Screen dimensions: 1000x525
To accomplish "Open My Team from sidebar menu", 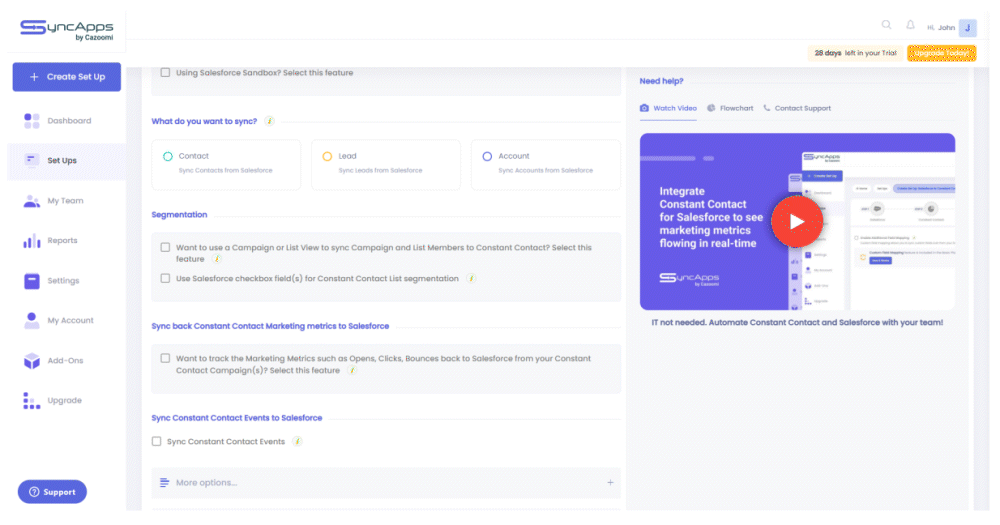I will tap(66, 201).
